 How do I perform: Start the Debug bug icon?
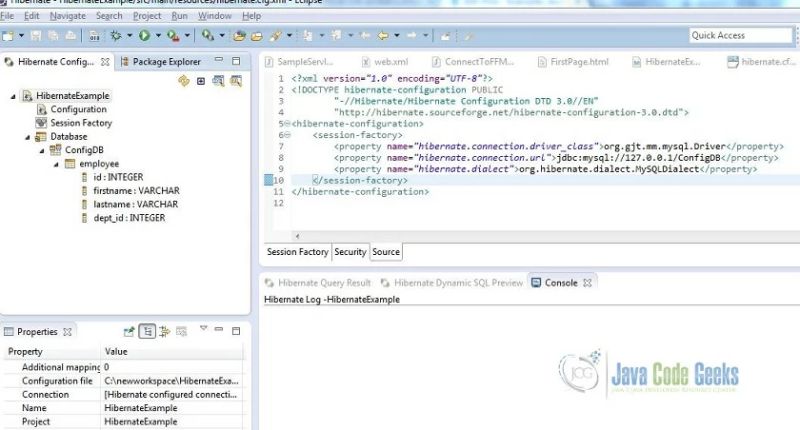tap(116, 36)
